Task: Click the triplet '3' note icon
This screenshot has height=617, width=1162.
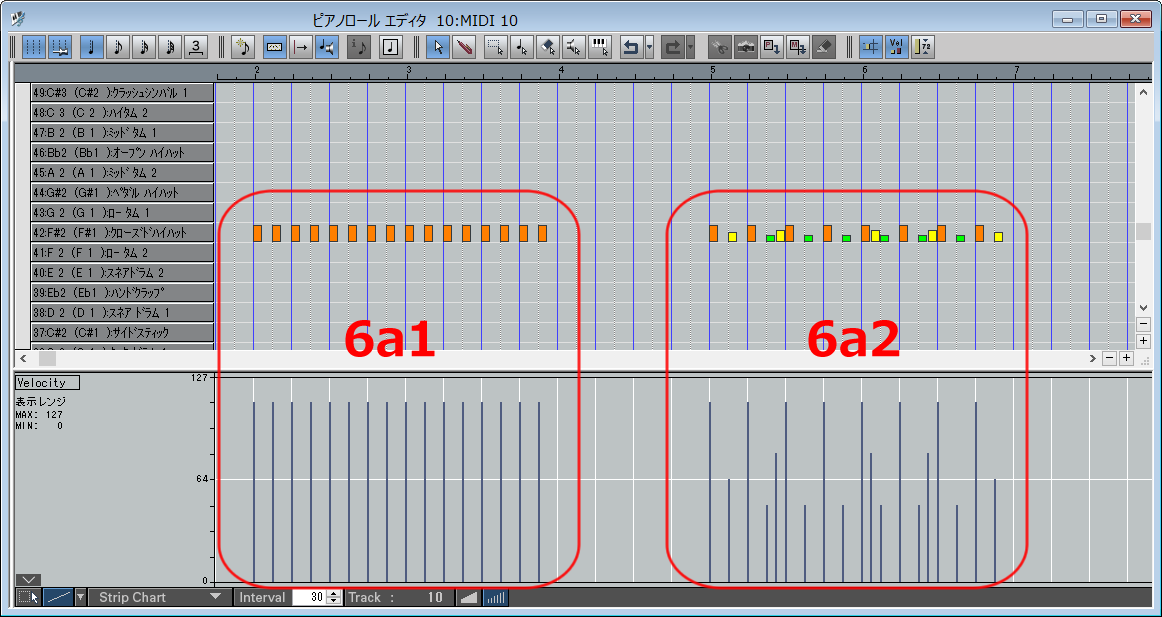Action: pyautogui.click(x=196, y=47)
